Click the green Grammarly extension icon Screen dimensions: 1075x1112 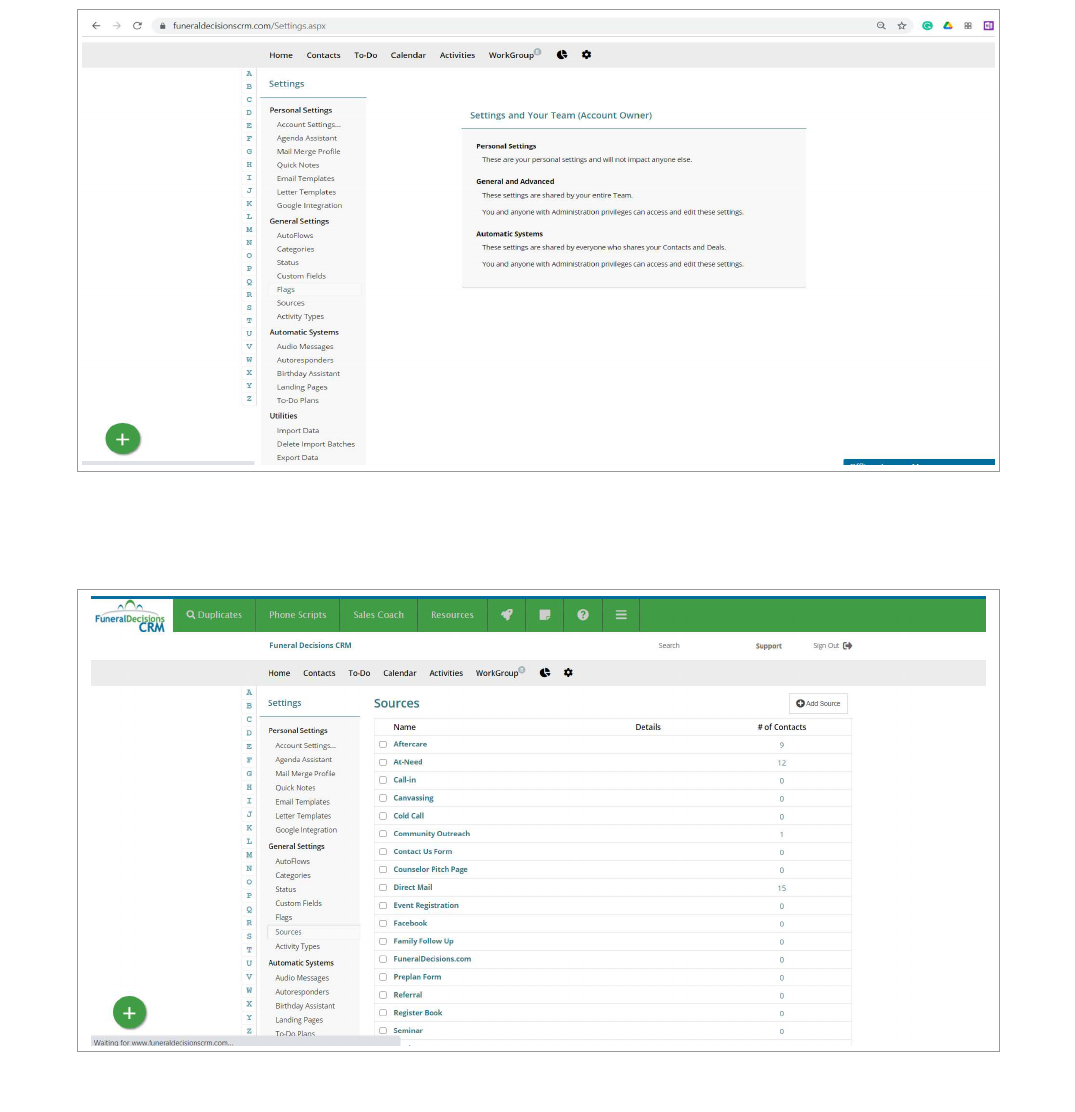click(927, 26)
